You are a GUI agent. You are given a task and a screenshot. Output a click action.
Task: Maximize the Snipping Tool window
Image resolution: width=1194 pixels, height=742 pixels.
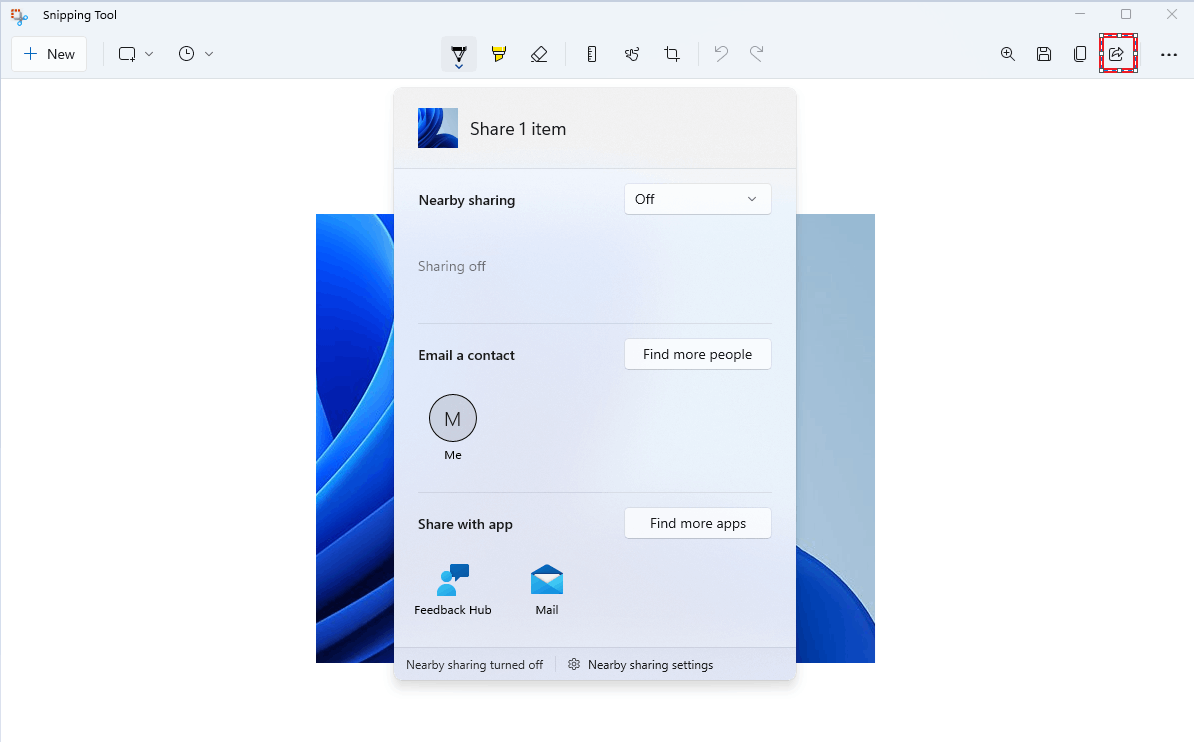1126,14
